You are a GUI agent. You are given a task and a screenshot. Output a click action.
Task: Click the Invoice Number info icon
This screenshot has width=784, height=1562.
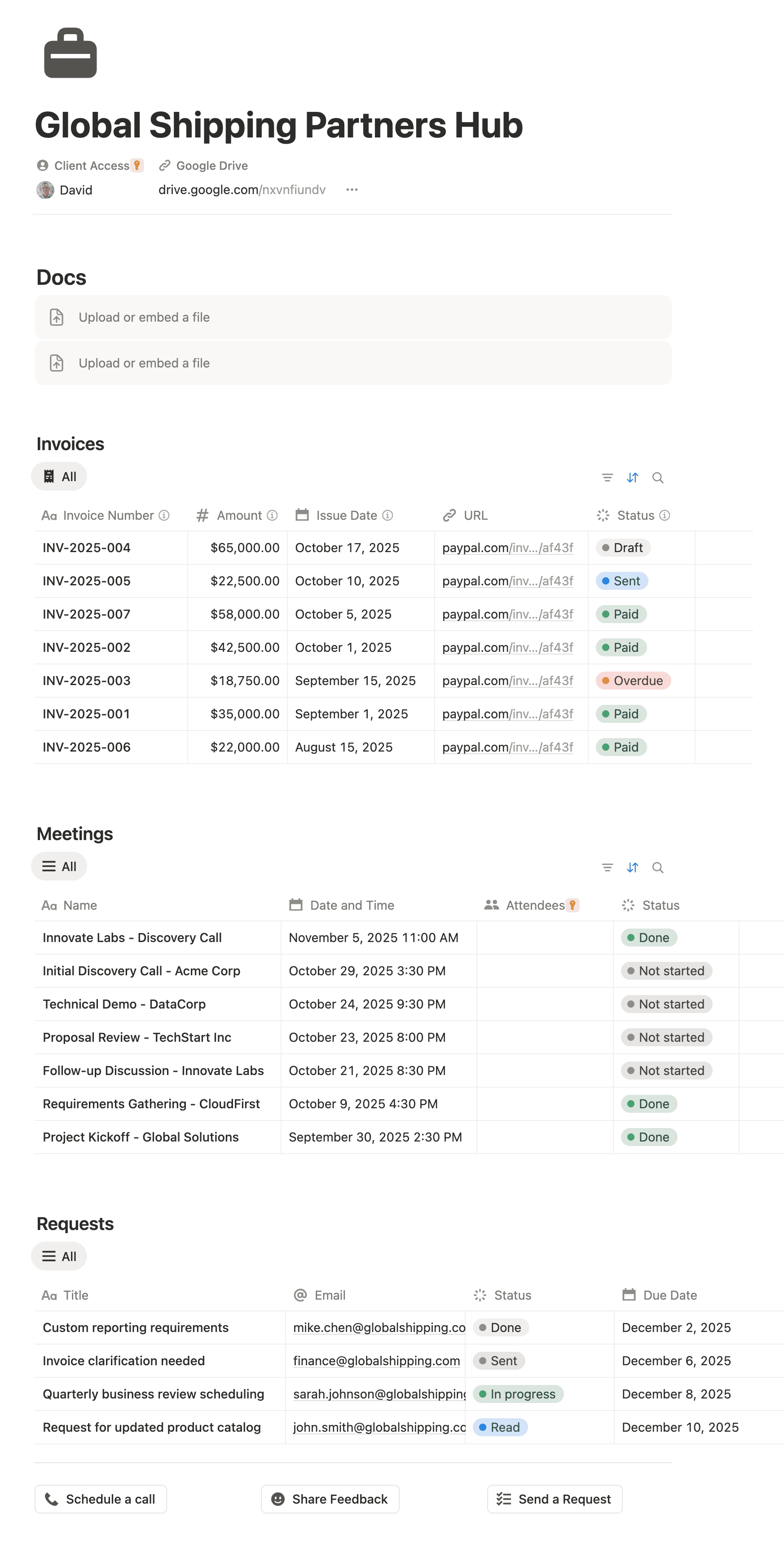[x=164, y=515]
